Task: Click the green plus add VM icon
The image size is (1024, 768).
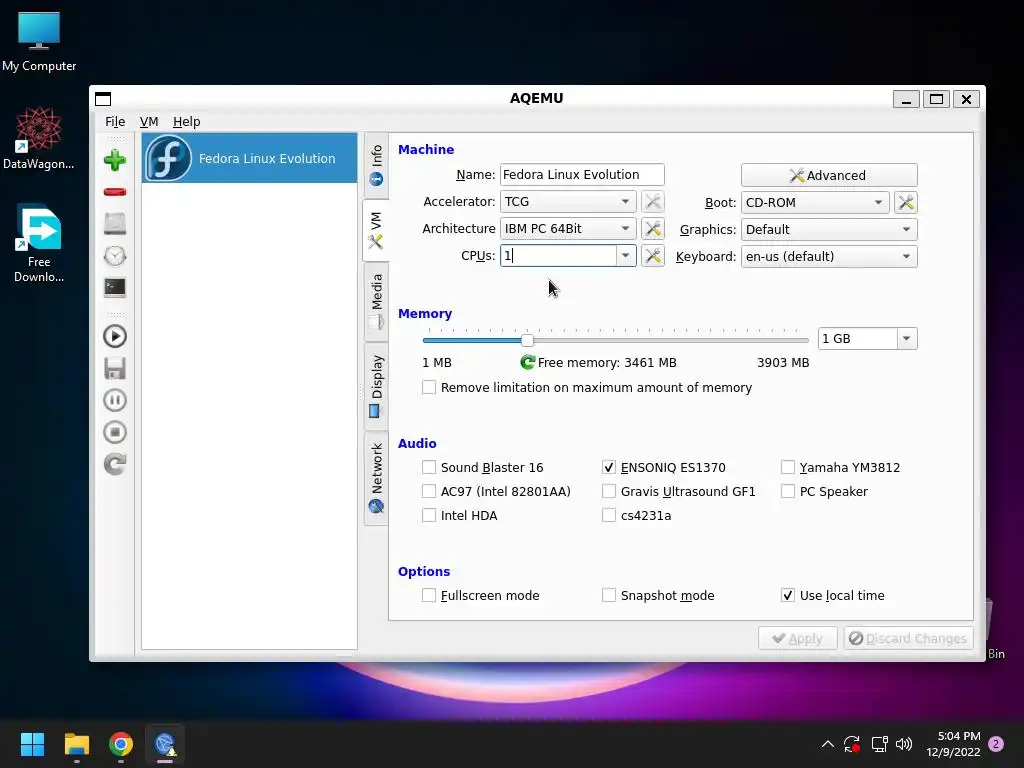Action: [115, 160]
